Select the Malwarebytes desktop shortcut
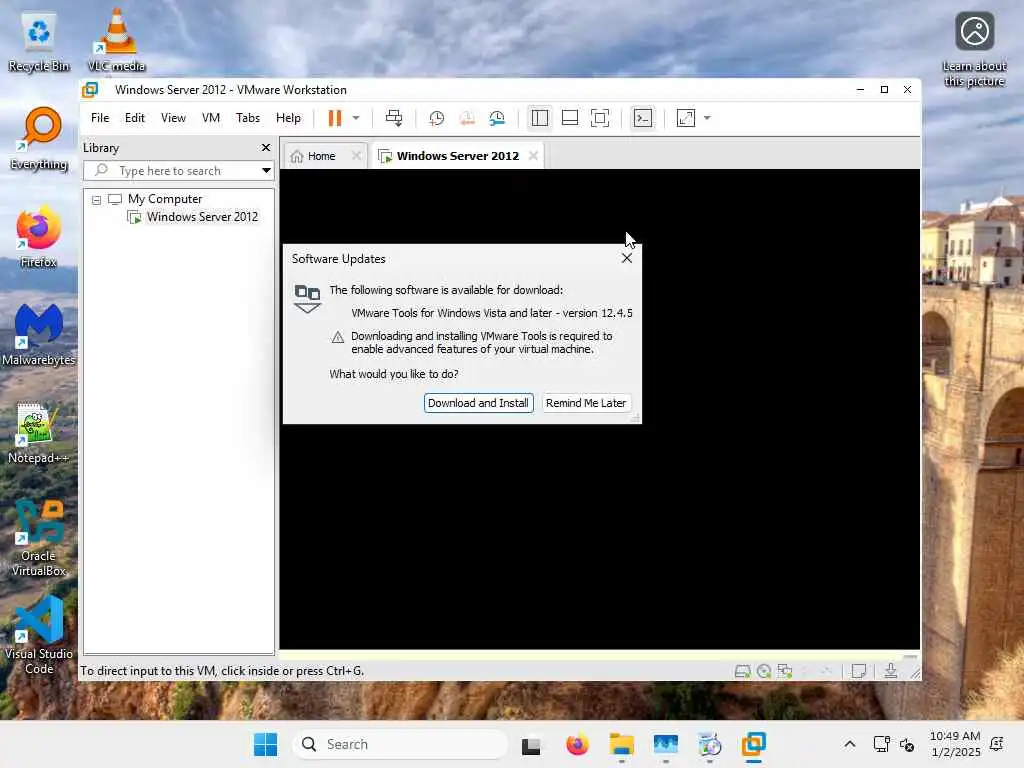 39,334
